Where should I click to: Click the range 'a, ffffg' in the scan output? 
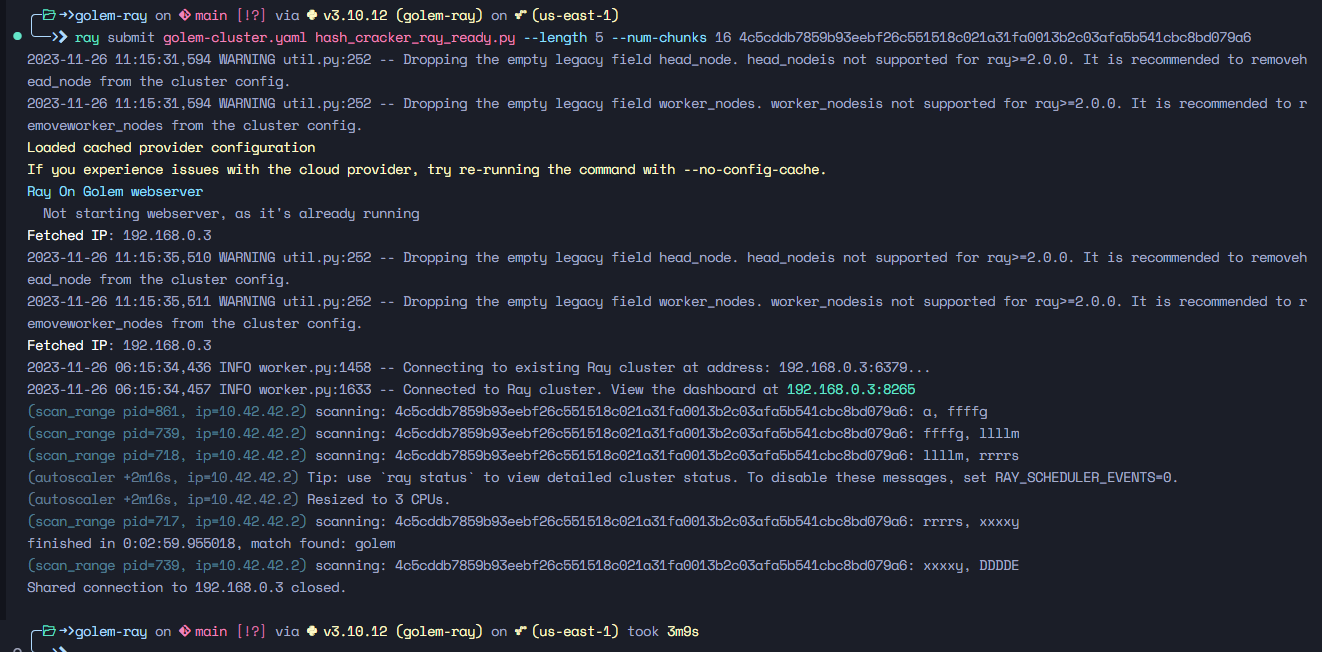coord(955,412)
